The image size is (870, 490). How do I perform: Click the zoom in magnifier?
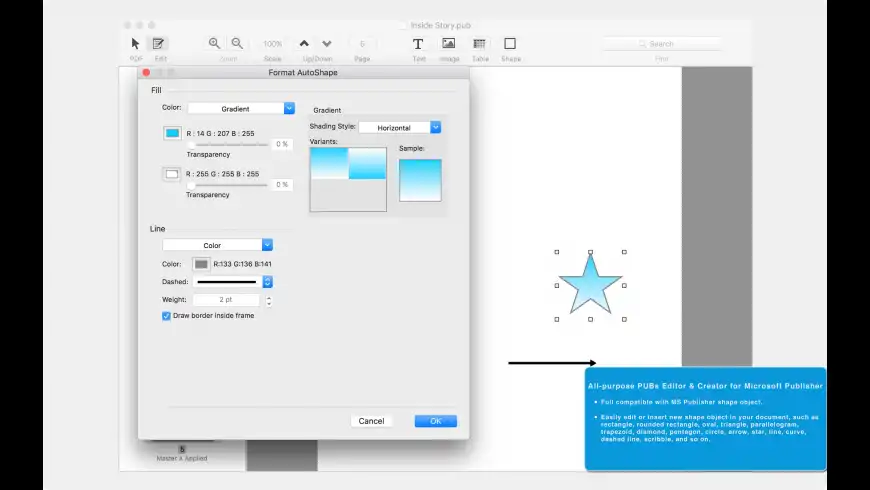coord(214,43)
